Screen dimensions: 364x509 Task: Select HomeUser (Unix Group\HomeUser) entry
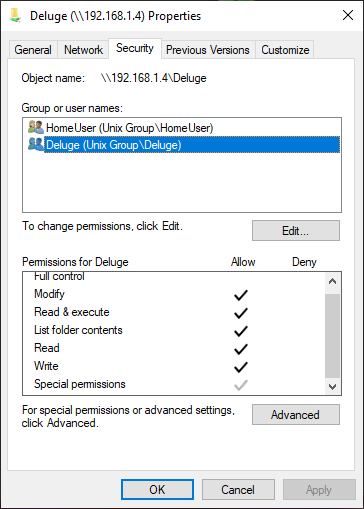[129, 128]
